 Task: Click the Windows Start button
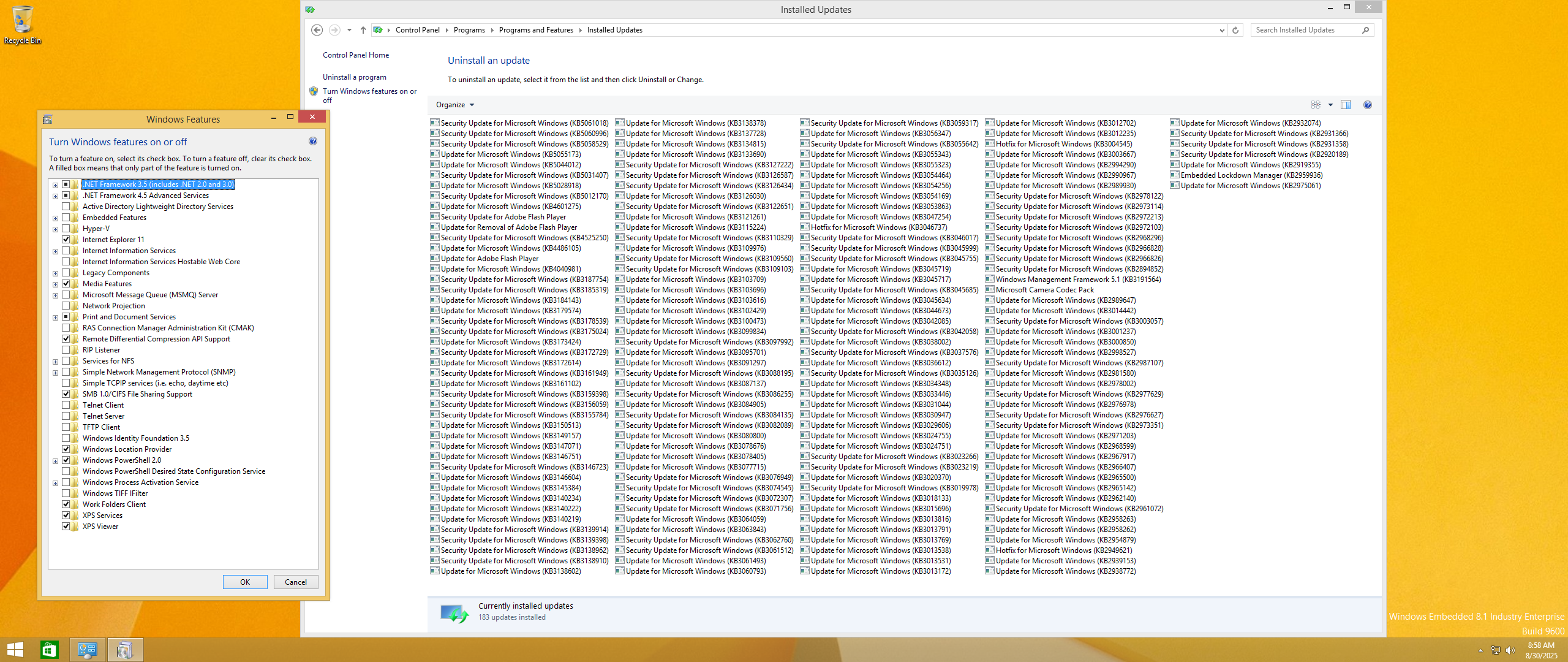point(15,650)
